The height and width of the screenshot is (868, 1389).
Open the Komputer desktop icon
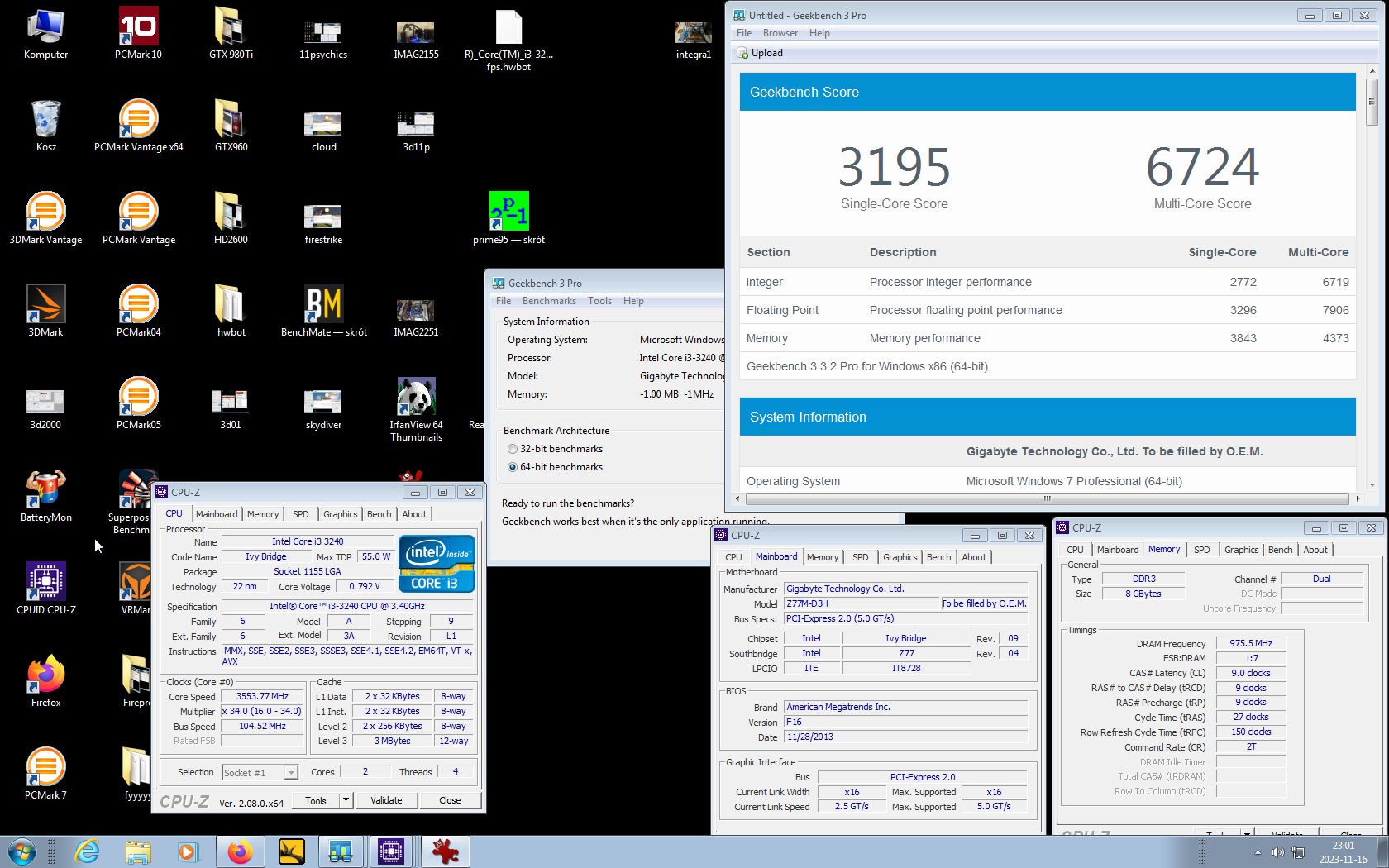pyautogui.click(x=45, y=33)
